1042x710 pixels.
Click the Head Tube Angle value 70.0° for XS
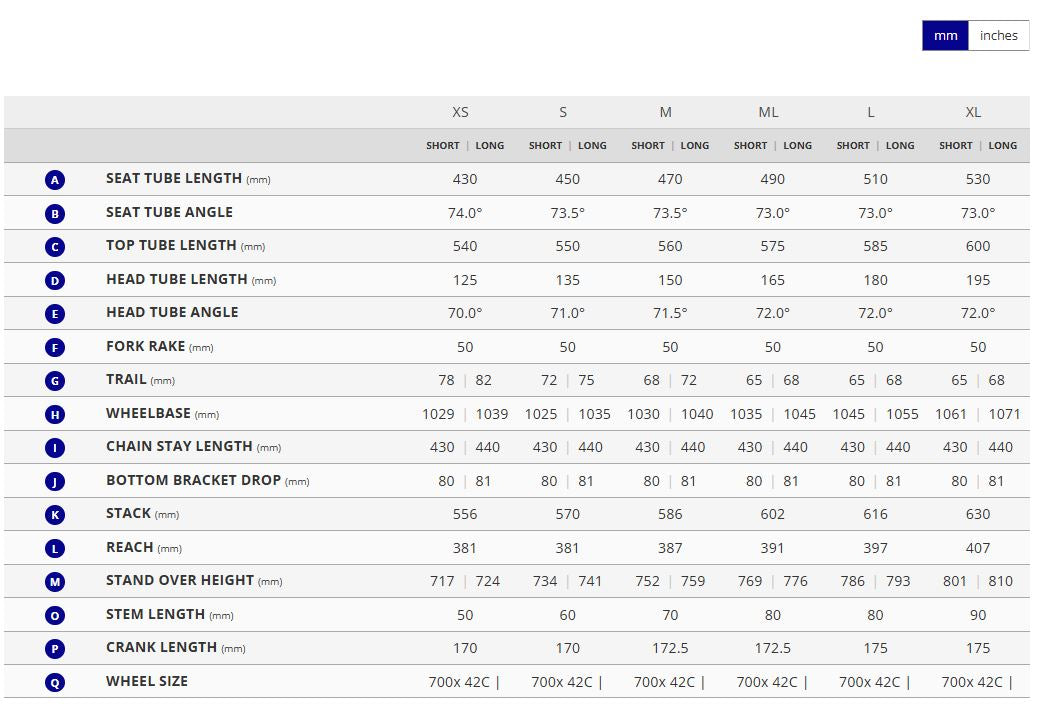click(x=465, y=313)
